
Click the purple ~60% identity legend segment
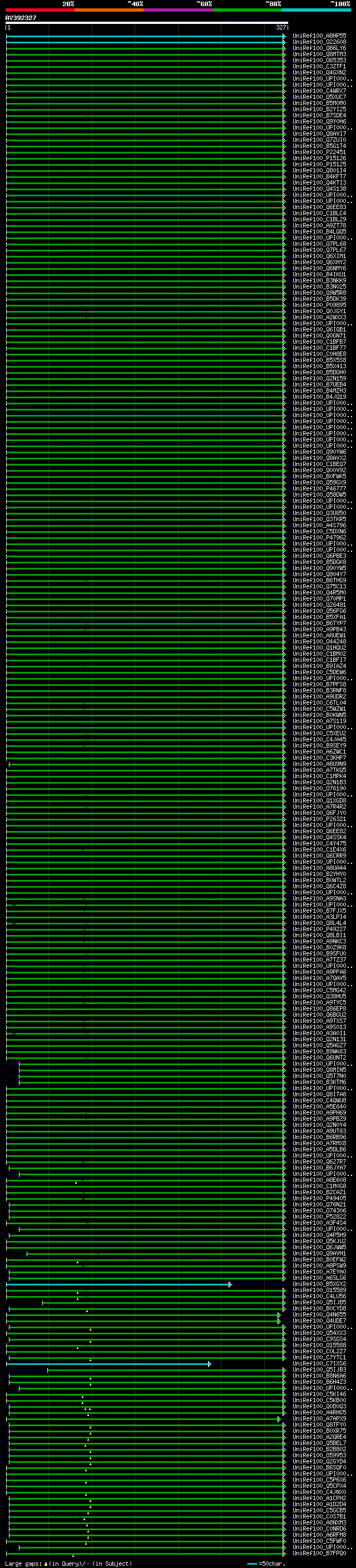tap(179, 10)
